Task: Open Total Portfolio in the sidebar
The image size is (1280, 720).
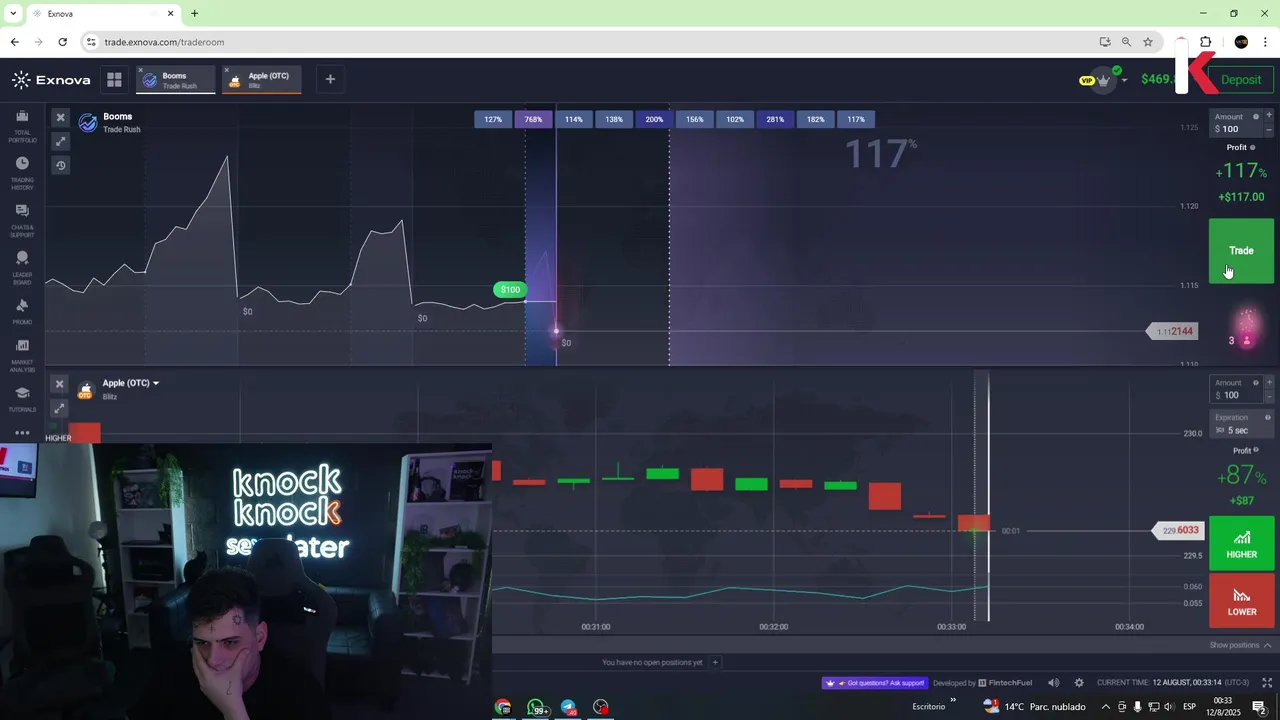Action: click(x=22, y=126)
